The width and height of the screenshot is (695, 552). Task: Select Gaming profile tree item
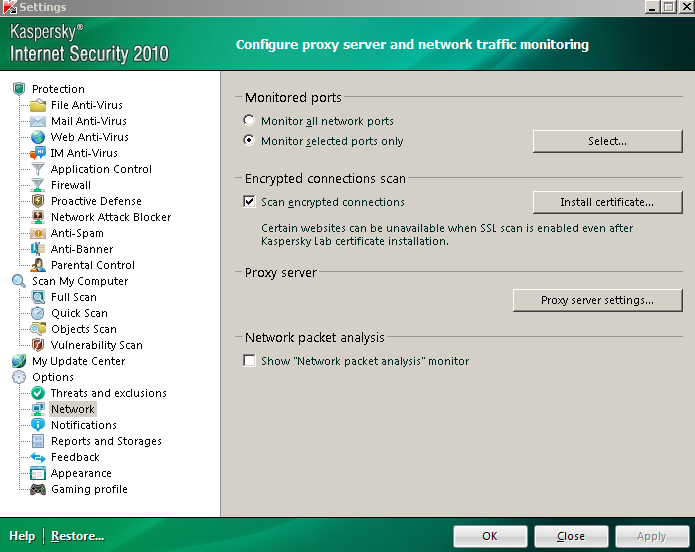(x=89, y=489)
